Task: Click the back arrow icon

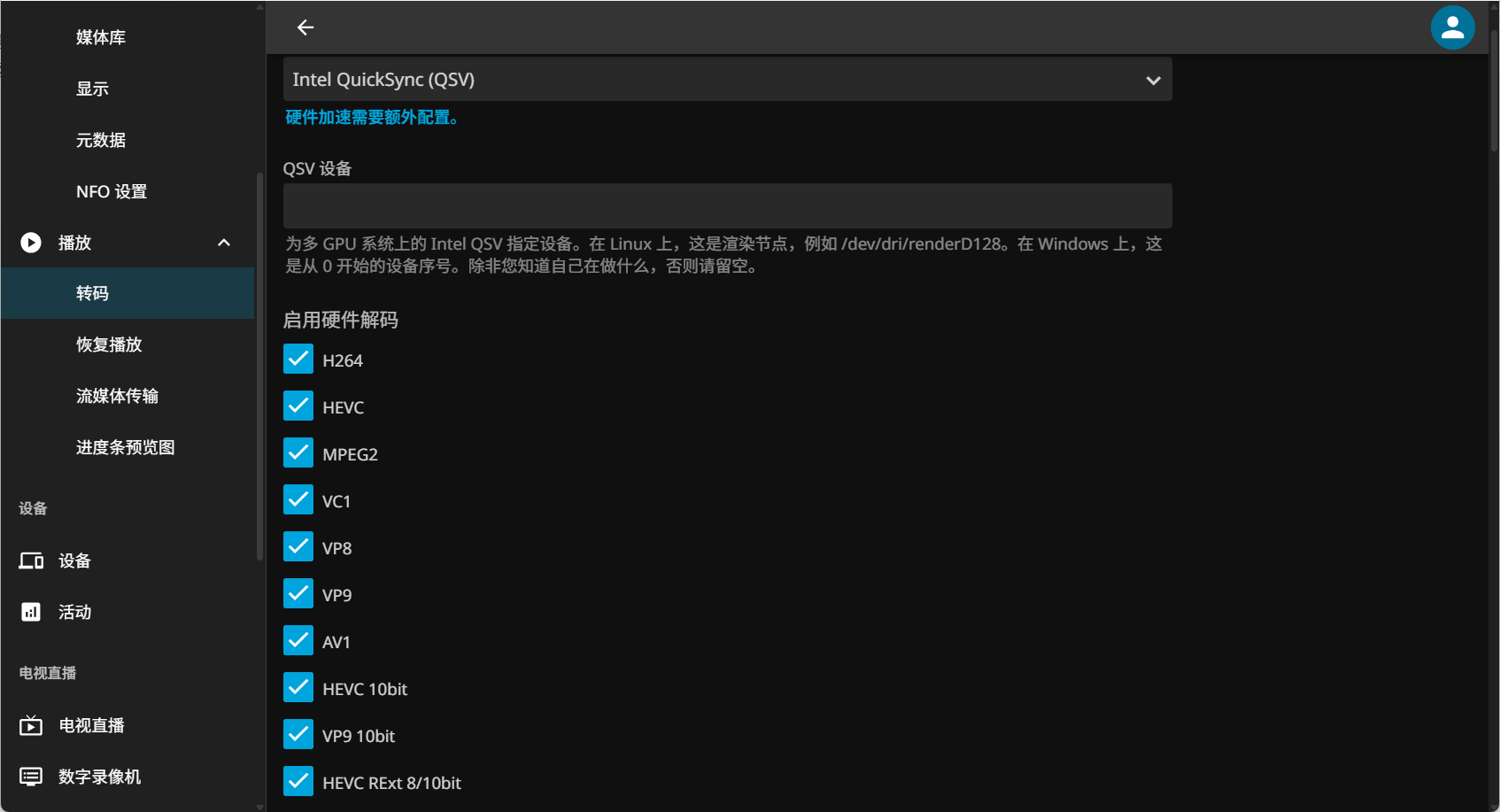Action: coord(305,27)
